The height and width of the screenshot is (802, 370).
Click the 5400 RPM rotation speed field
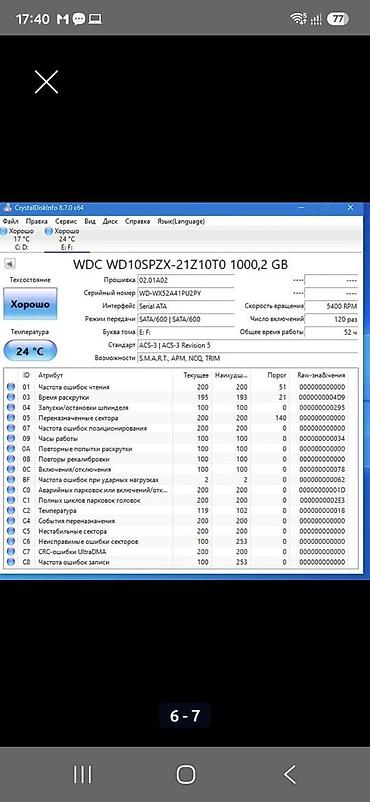pos(332,306)
